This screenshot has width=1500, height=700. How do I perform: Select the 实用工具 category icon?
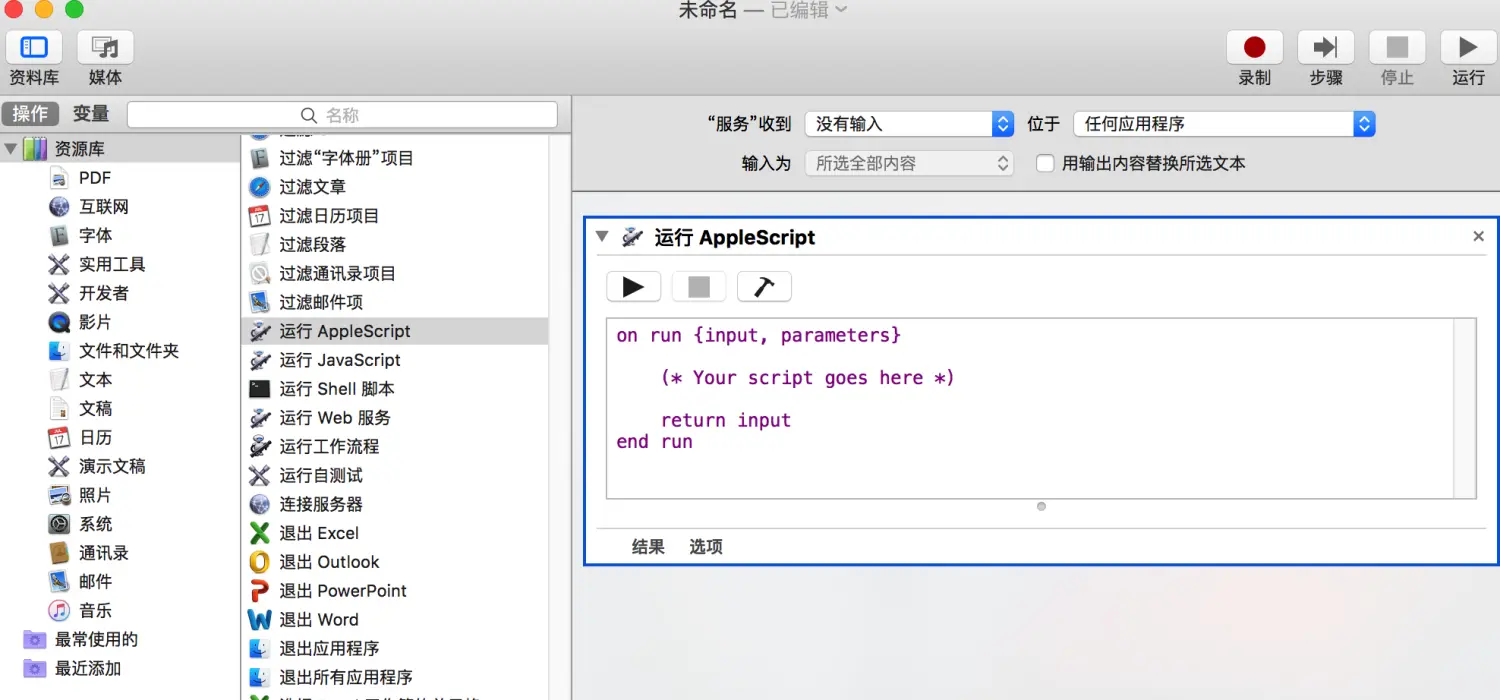pos(59,265)
